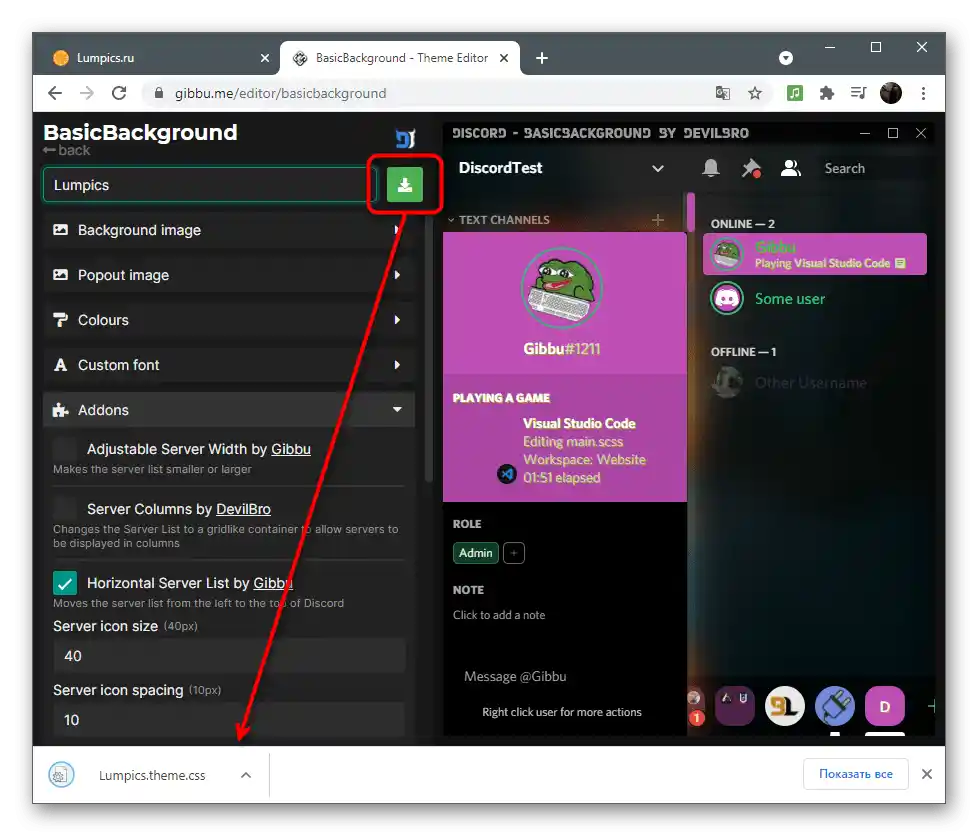Image resolution: width=978 pixels, height=836 pixels.
Task: Toggle the member list icon
Action: [x=790, y=168]
